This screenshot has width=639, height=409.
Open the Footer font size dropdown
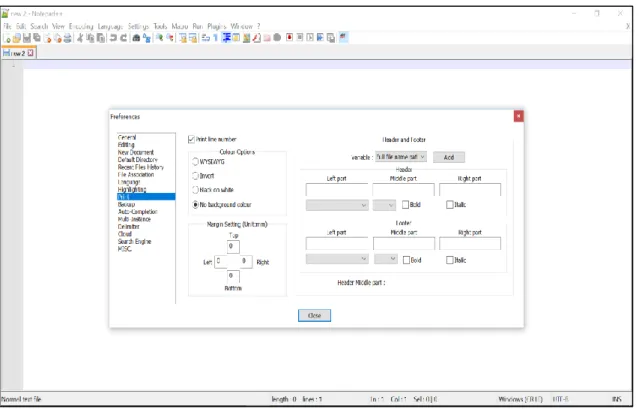click(x=386, y=259)
